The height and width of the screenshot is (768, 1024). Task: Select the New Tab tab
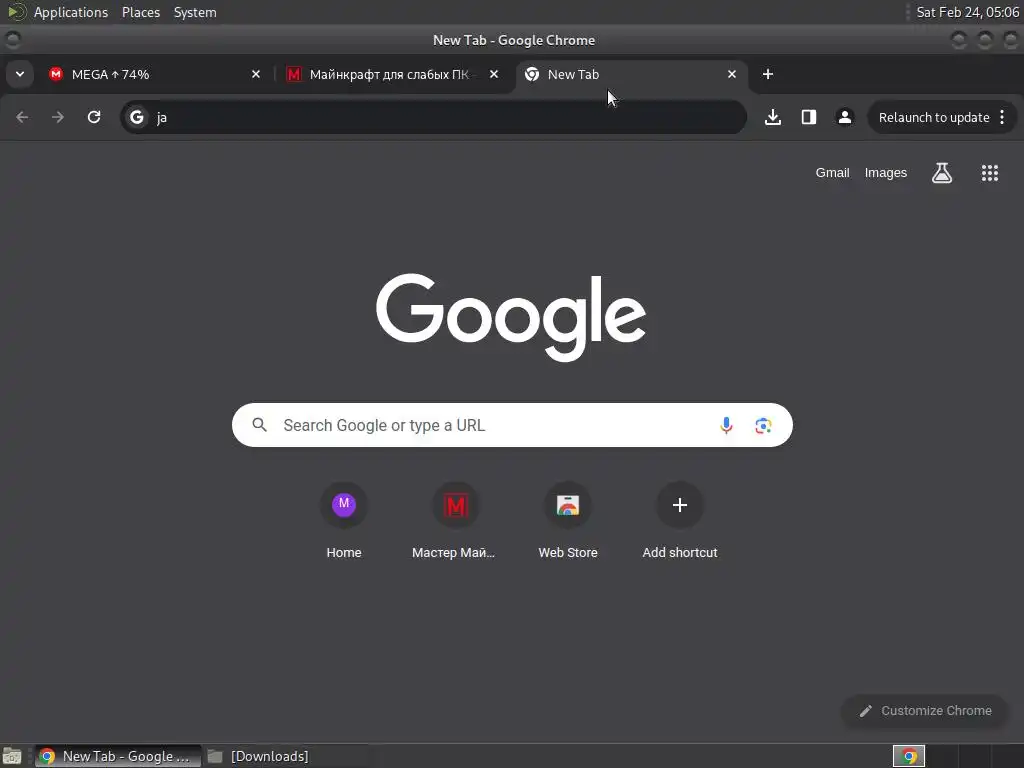tap(631, 74)
